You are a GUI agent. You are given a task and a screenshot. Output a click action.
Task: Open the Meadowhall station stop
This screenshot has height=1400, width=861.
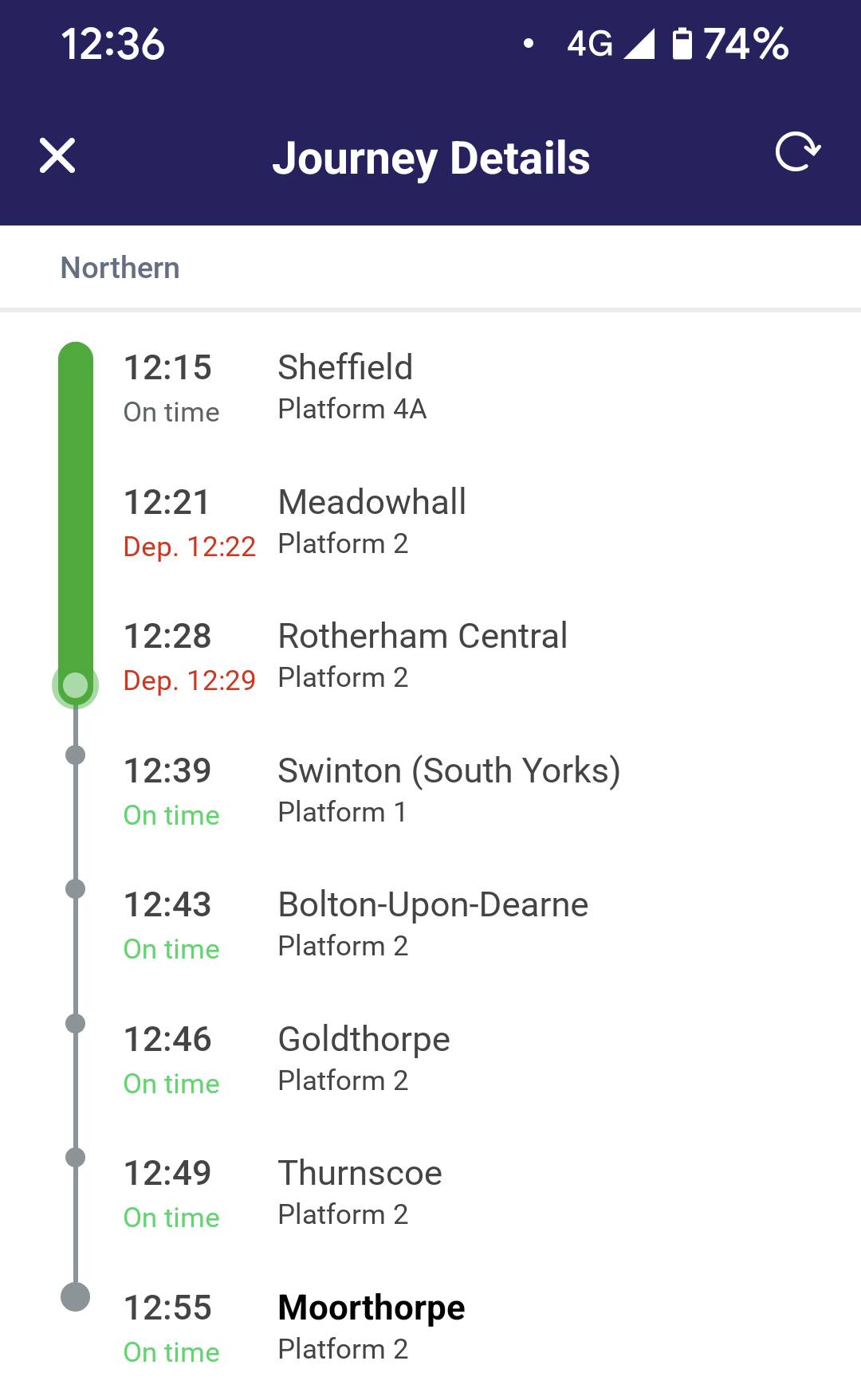(x=372, y=503)
